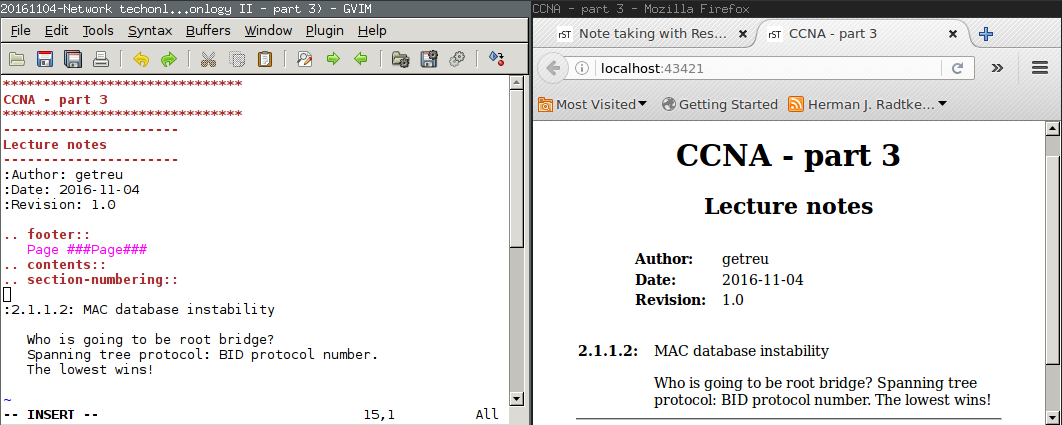Open a new Firefox tab with plus
This screenshot has width=1062, height=425.
(985, 34)
